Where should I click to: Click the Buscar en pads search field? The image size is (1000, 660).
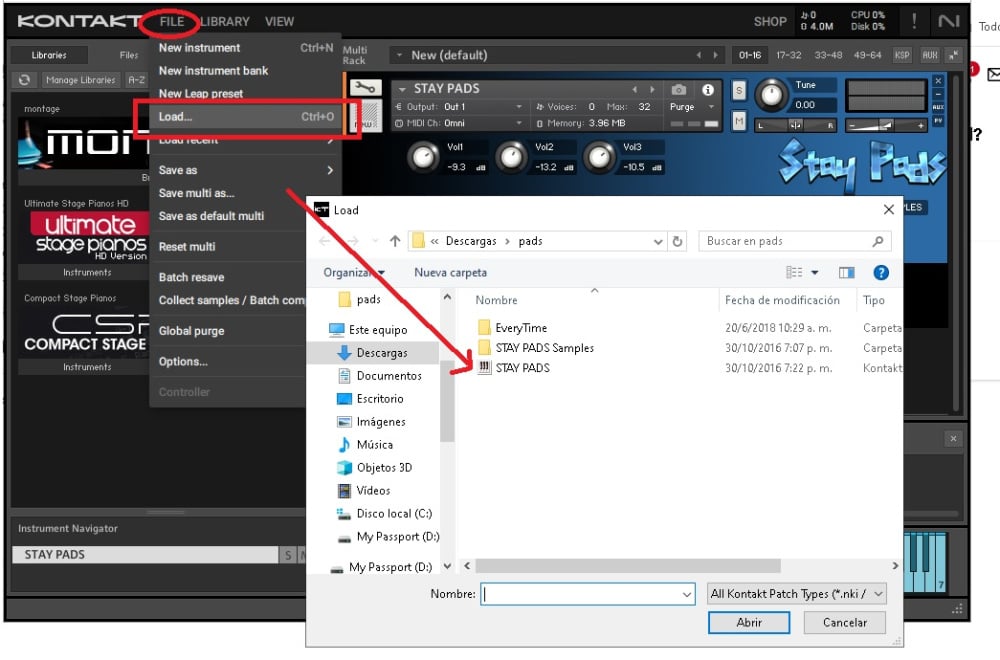(x=795, y=241)
